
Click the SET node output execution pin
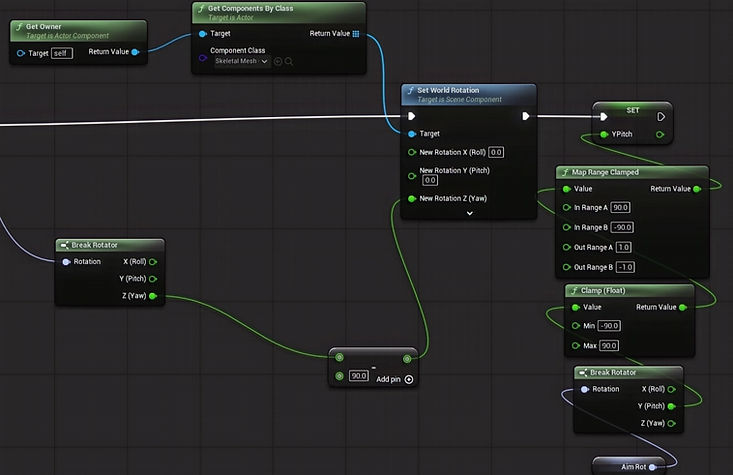pyautogui.click(x=661, y=116)
